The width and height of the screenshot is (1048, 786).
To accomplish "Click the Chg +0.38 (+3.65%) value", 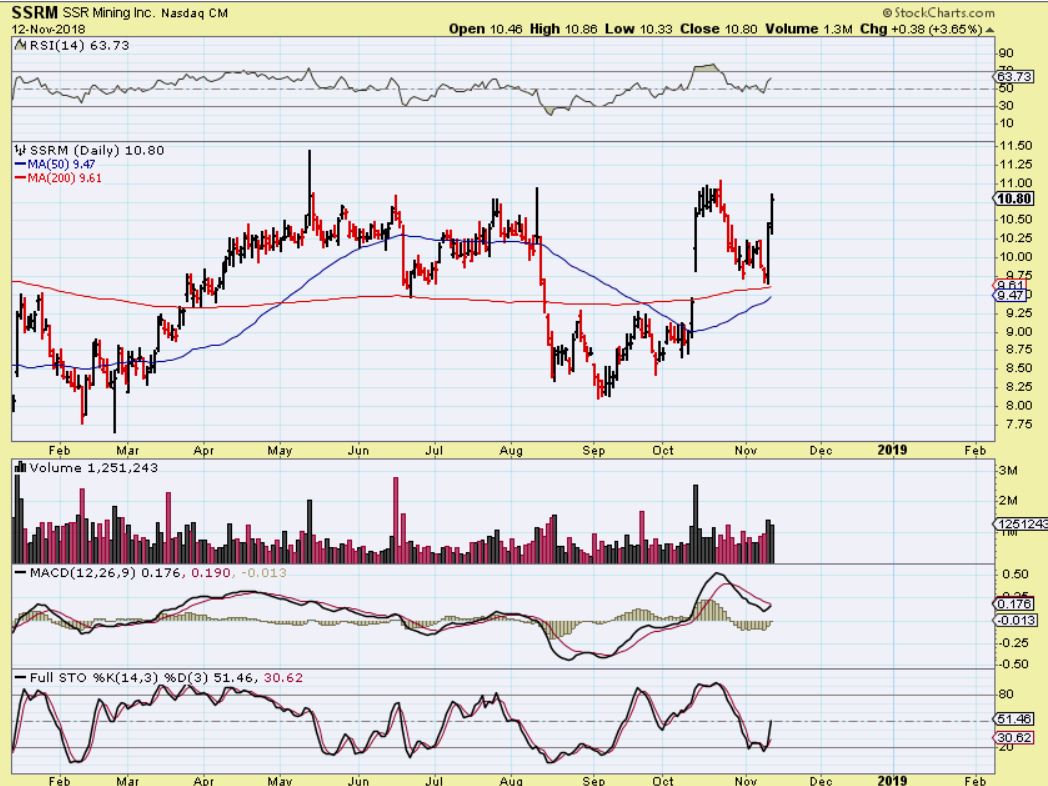I will [921, 29].
